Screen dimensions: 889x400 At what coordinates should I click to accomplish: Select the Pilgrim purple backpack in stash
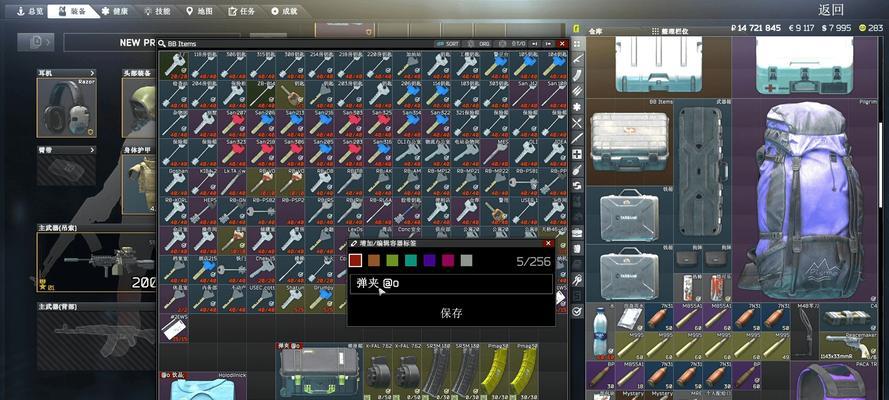(x=805, y=199)
